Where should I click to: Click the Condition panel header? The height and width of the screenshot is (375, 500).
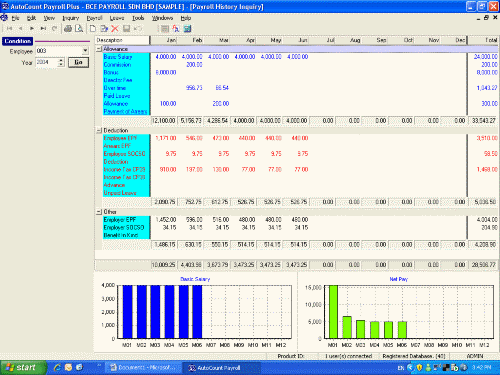pos(18,41)
